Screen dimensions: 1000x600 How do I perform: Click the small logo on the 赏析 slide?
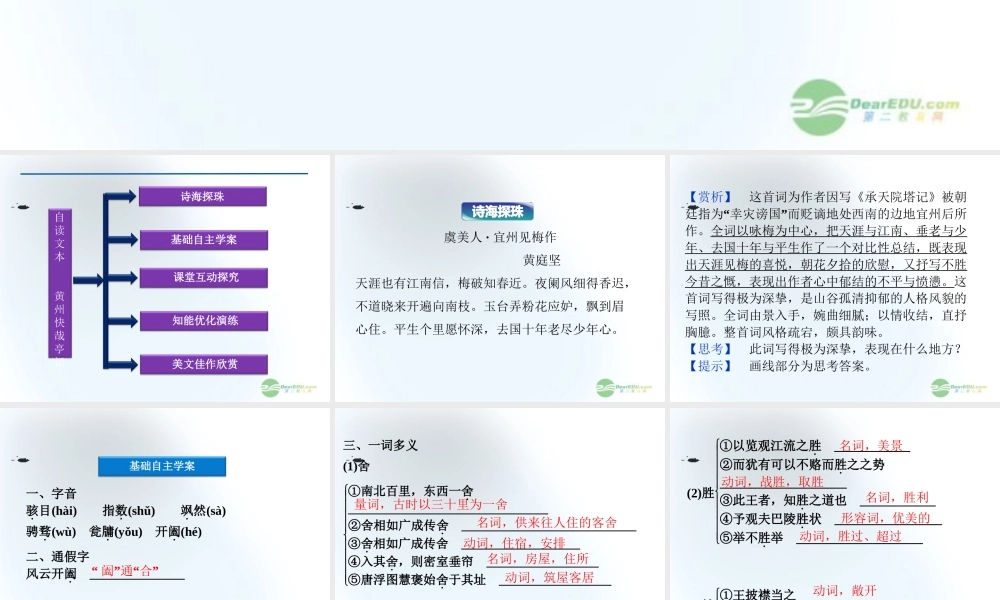(959, 387)
